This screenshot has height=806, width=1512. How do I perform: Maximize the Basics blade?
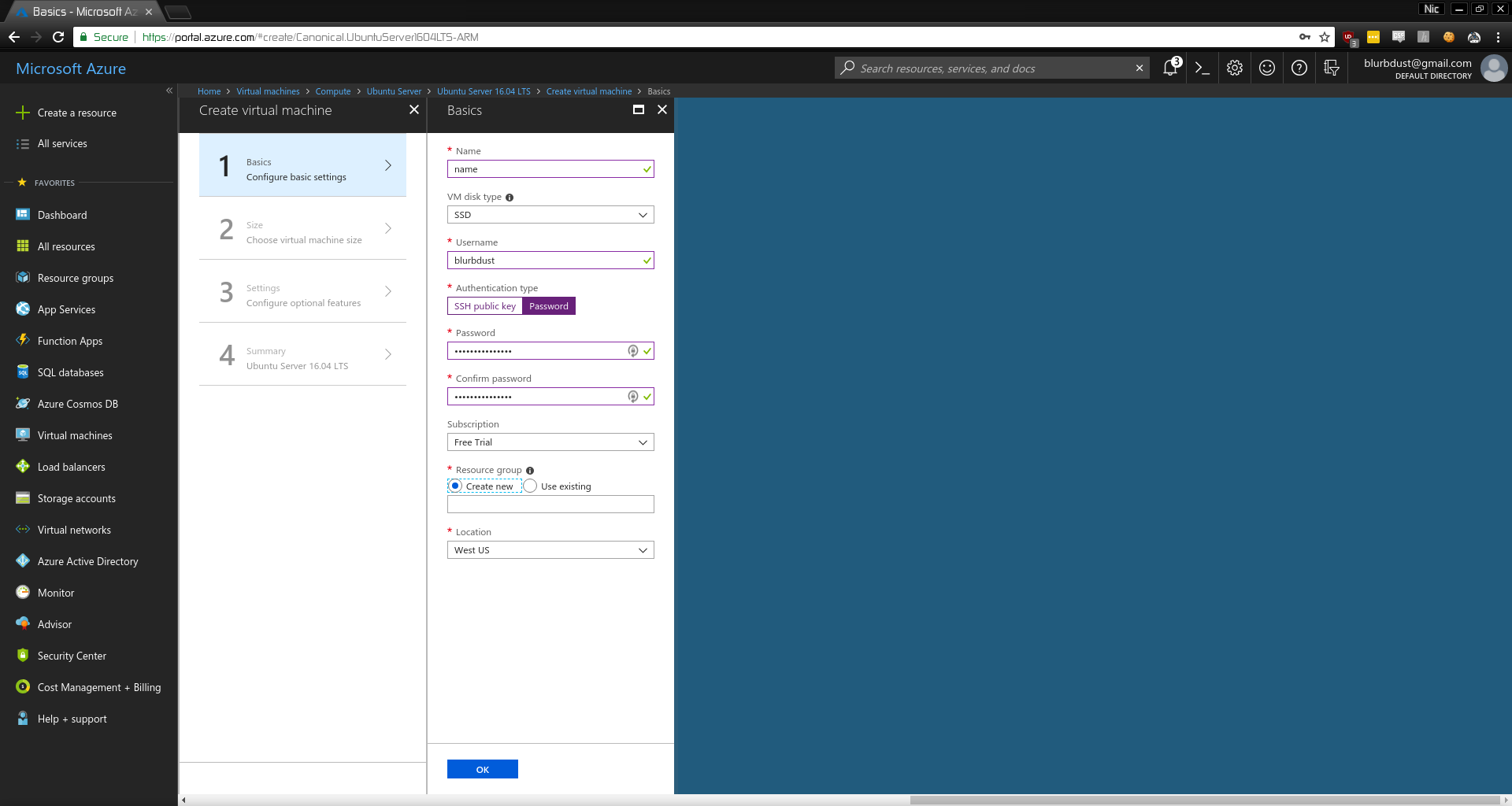click(x=639, y=110)
